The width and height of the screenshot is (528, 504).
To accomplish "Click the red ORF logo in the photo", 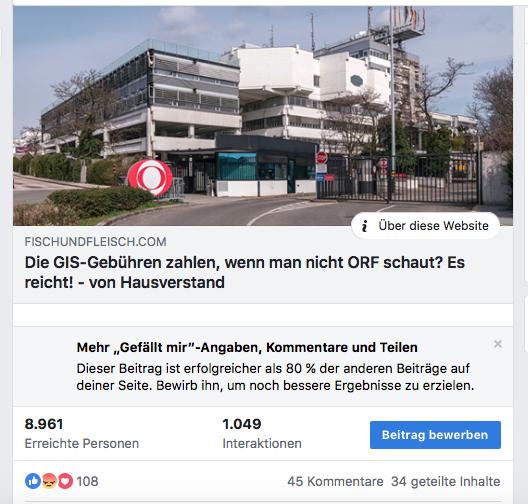I will 150,177.
